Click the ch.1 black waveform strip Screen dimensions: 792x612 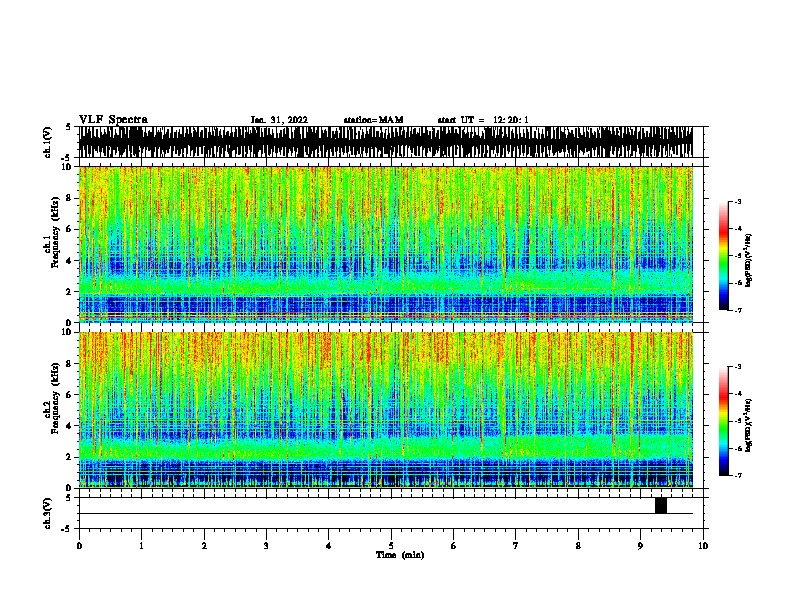click(x=386, y=142)
